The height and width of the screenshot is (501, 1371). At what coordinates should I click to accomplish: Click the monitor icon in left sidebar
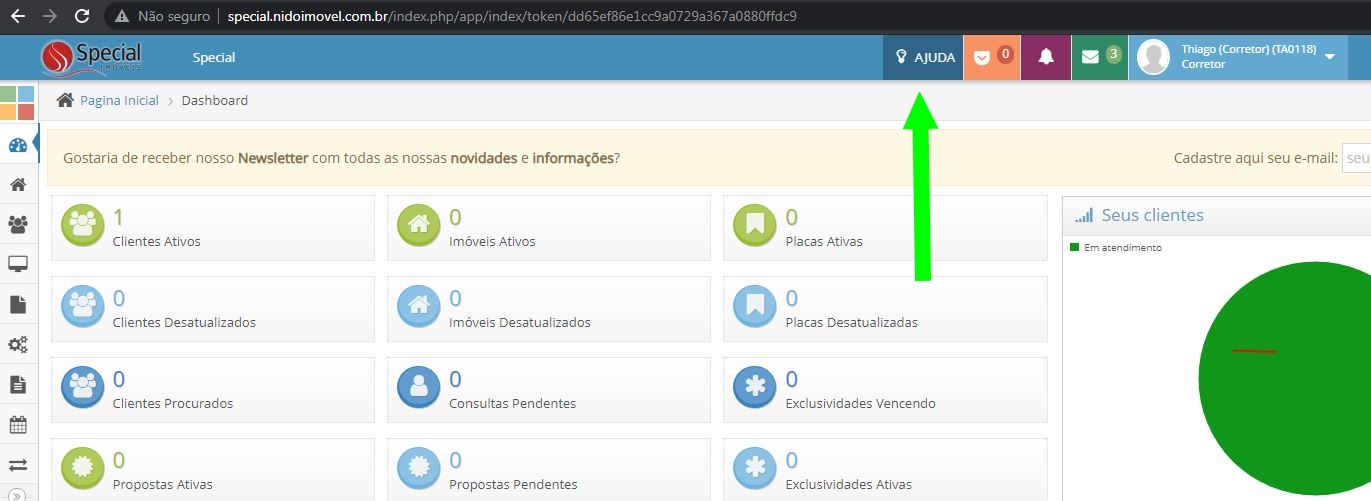pos(18,265)
